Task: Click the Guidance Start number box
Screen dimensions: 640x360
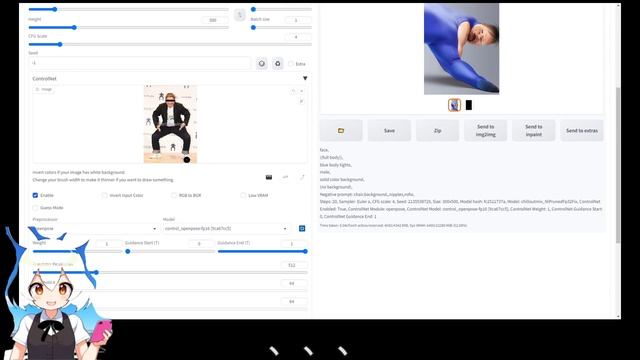Action: coord(201,244)
